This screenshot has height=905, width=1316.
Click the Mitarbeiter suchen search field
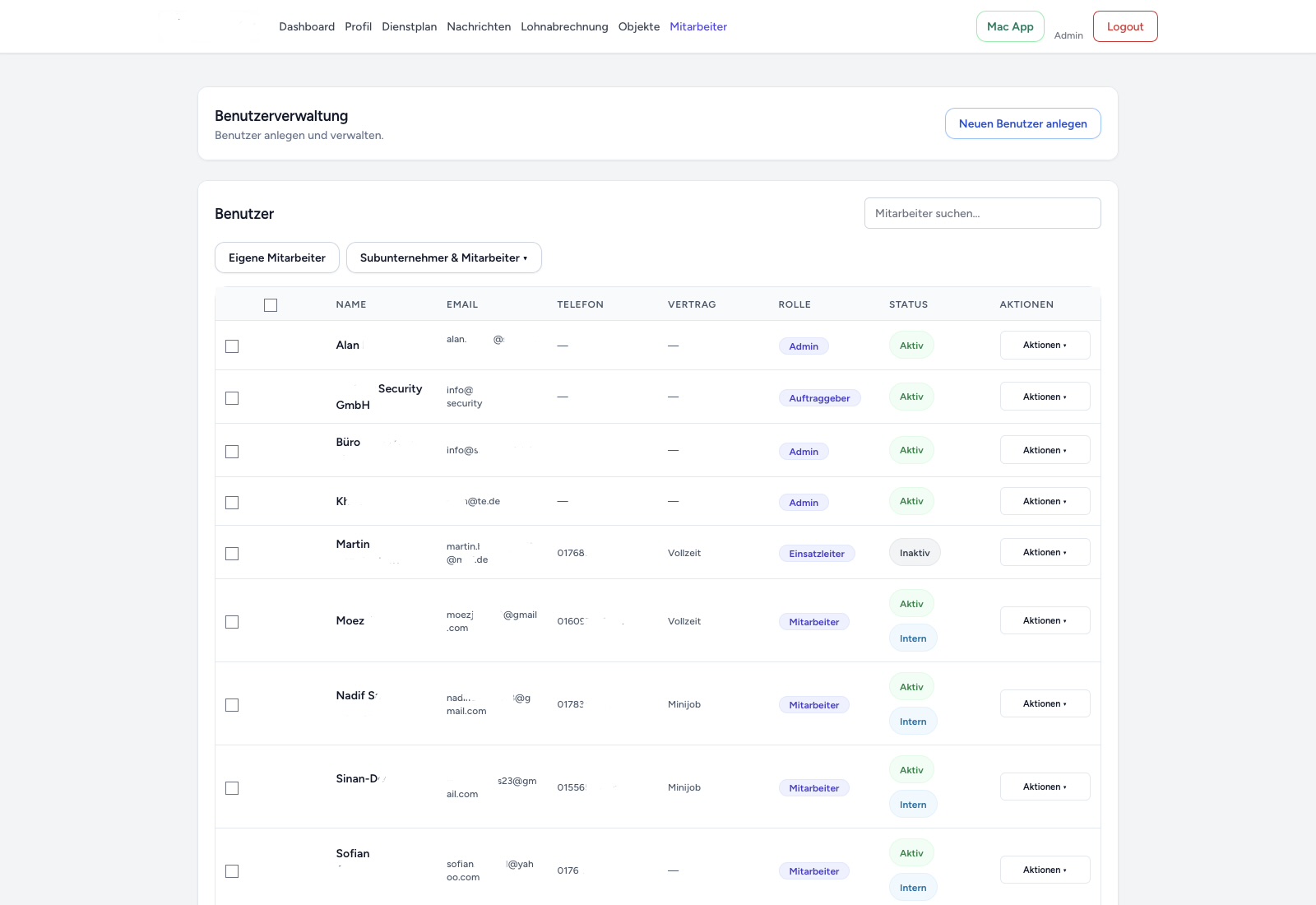point(982,213)
